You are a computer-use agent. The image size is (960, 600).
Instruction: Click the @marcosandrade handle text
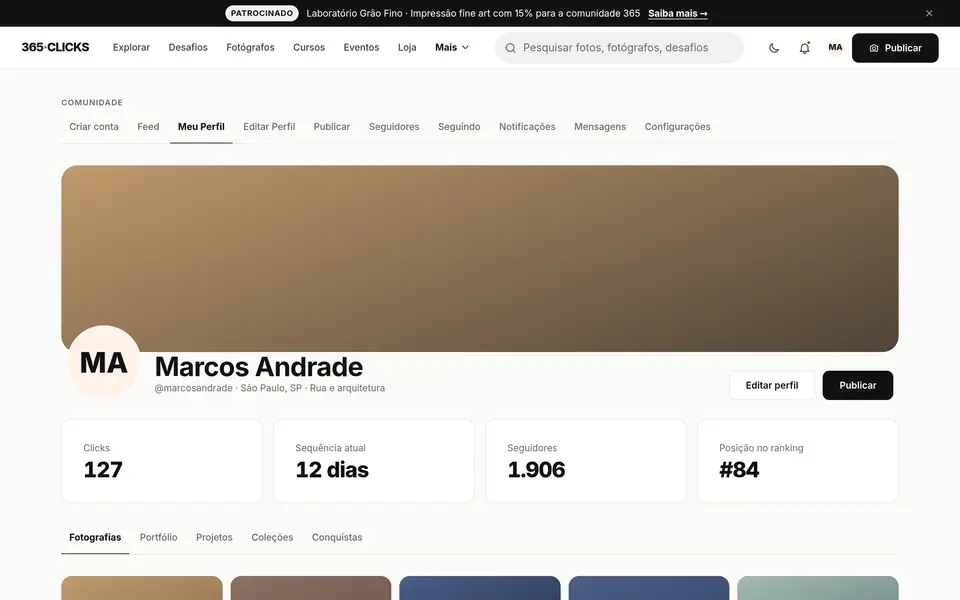point(193,388)
